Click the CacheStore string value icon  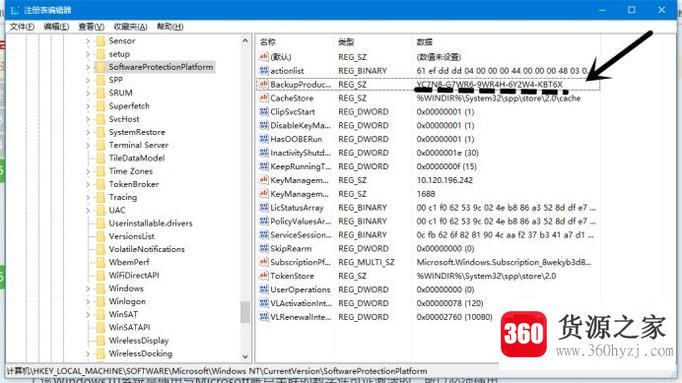[x=264, y=98]
